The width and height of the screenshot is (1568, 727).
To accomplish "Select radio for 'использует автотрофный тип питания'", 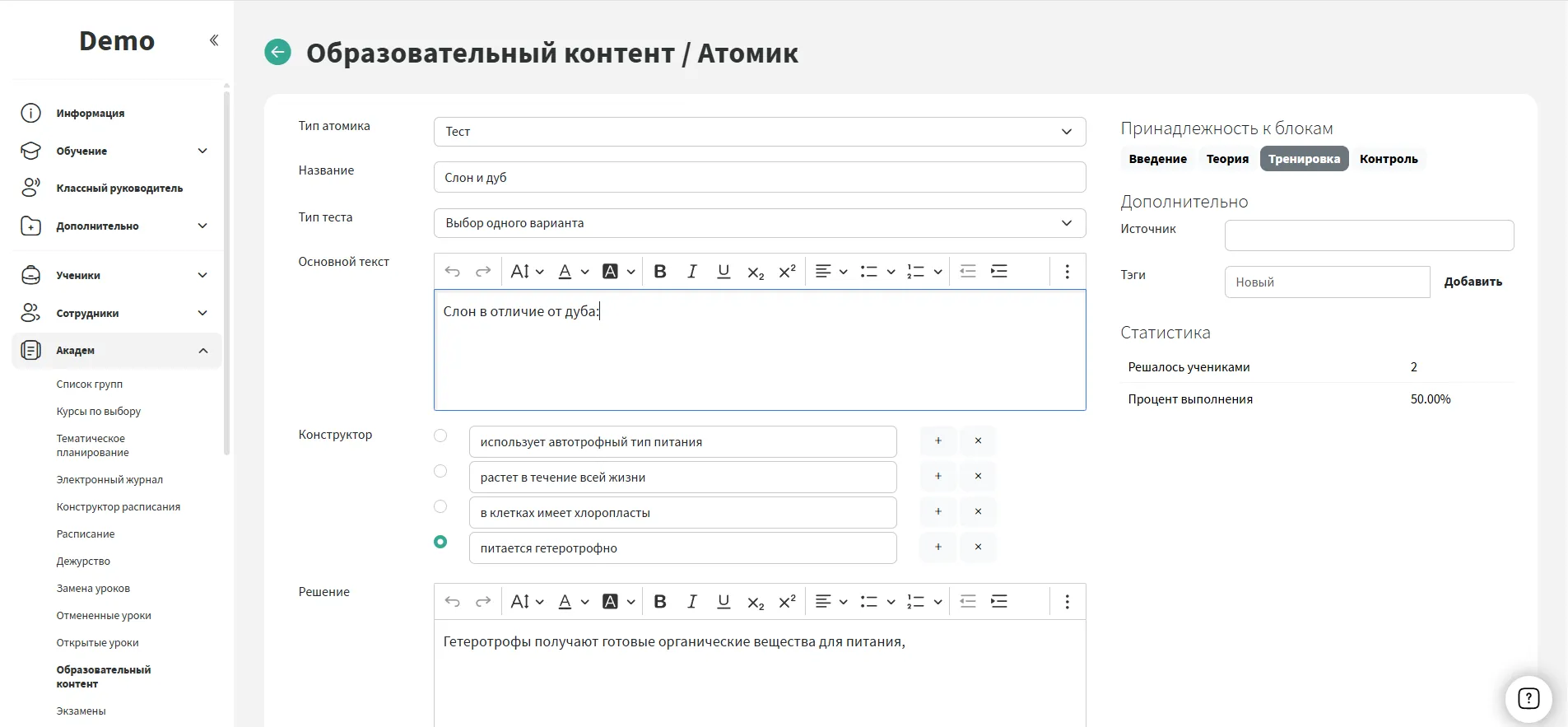I will click(440, 436).
